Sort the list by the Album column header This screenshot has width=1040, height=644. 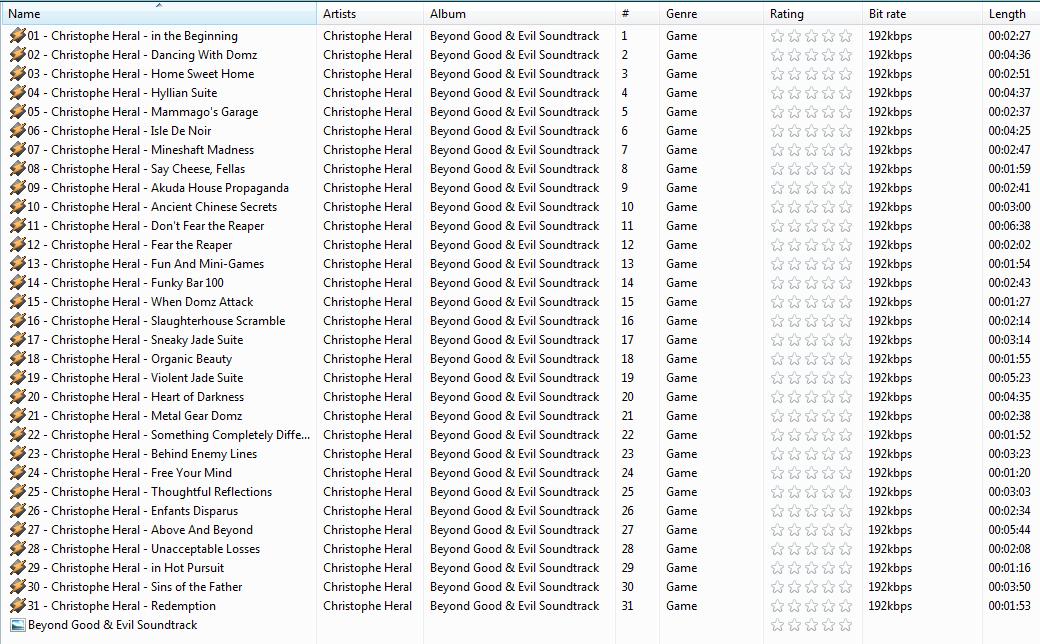(x=519, y=13)
